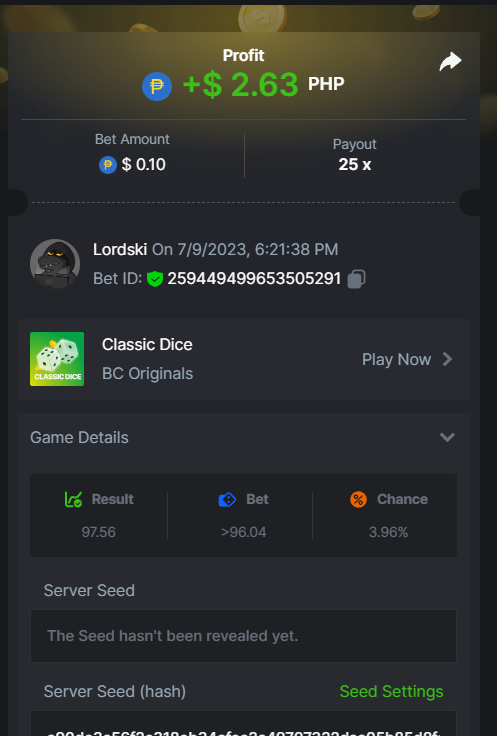Image resolution: width=497 pixels, height=736 pixels.
Task: Expand the Game Details section header
Action: (244, 437)
